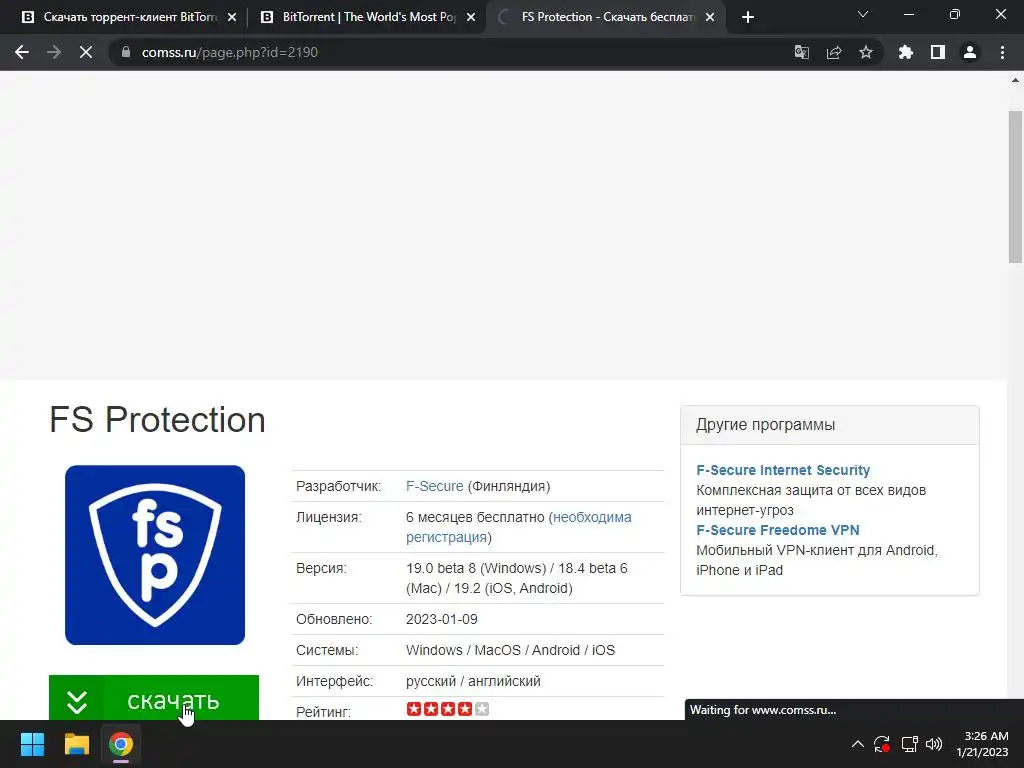Click the scrollbar up arrow
The height and width of the screenshot is (768, 1024).
[x=1015, y=80]
